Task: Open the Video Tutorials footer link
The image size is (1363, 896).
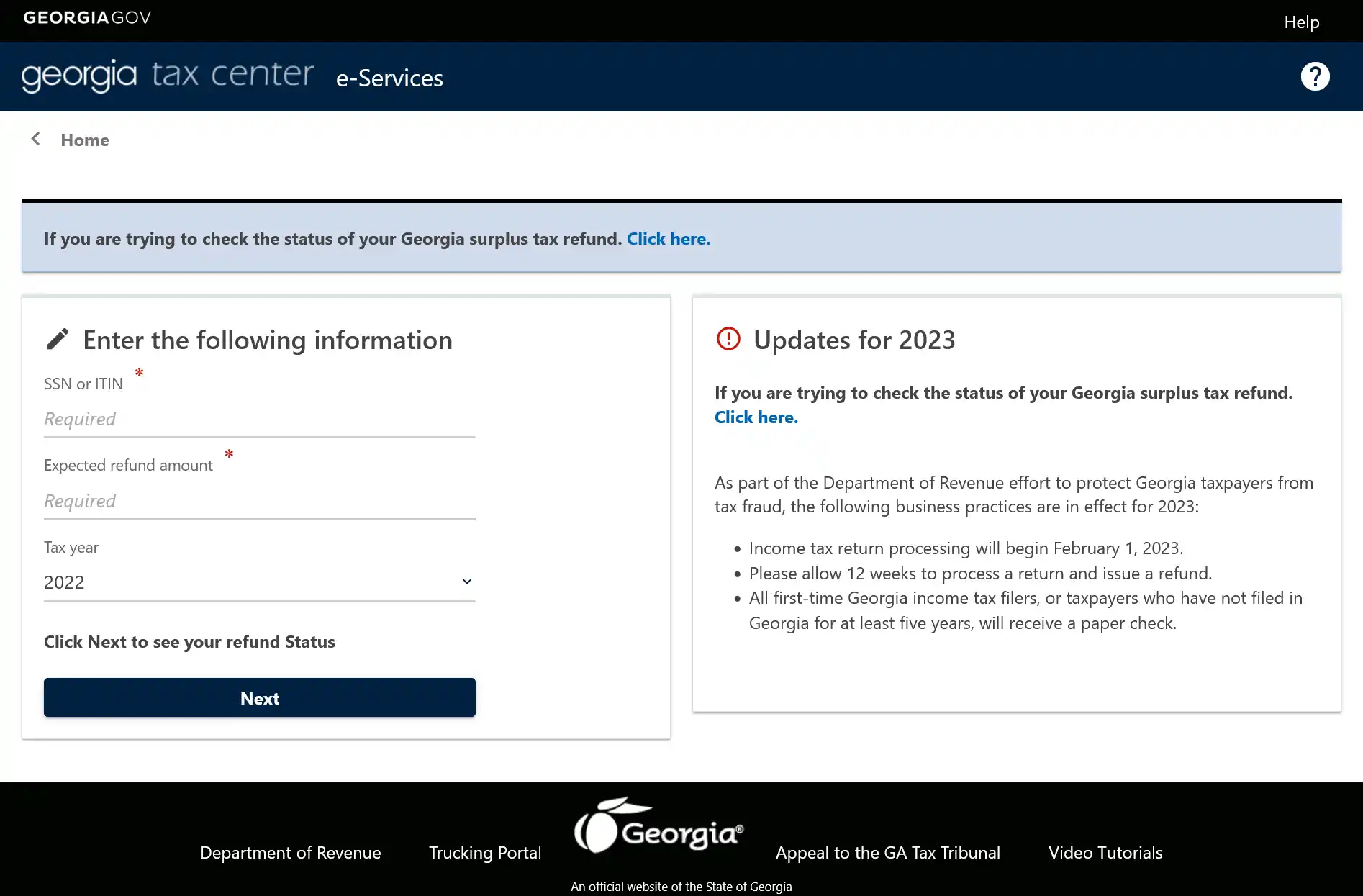Action: pos(1105,853)
